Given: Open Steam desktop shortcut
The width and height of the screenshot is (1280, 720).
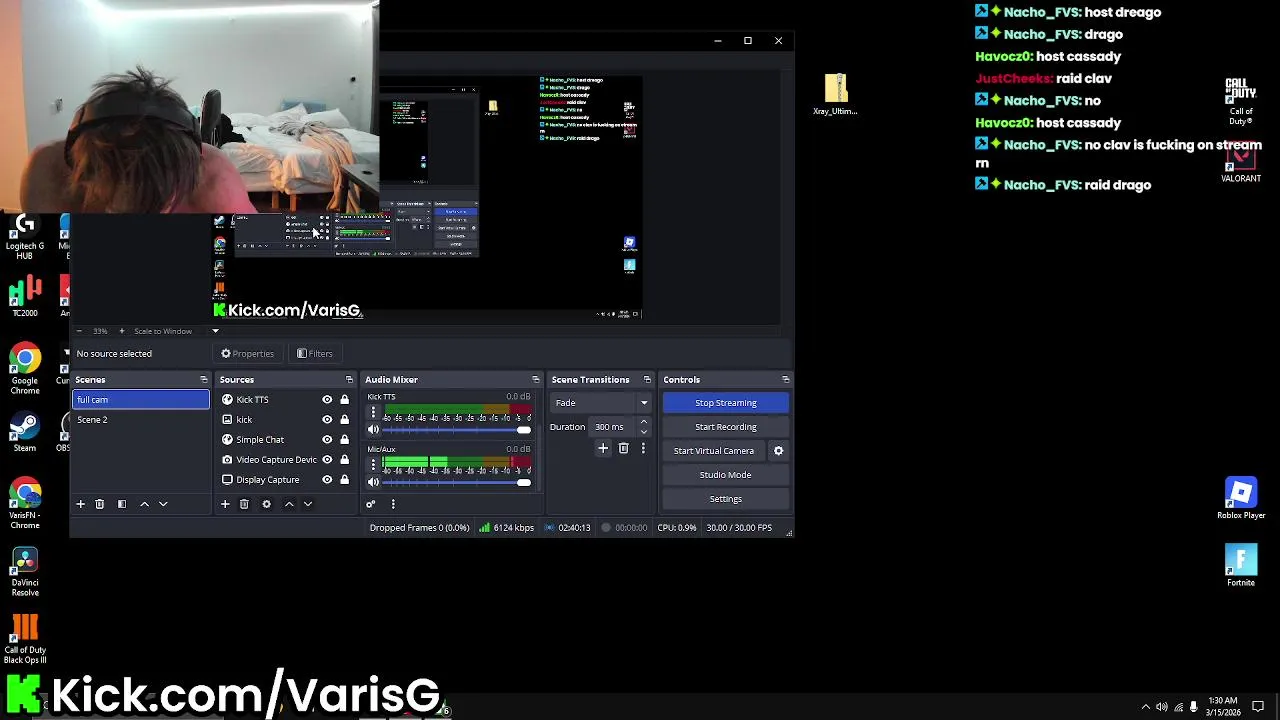Looking at the screenshot, I should [25, 433].
